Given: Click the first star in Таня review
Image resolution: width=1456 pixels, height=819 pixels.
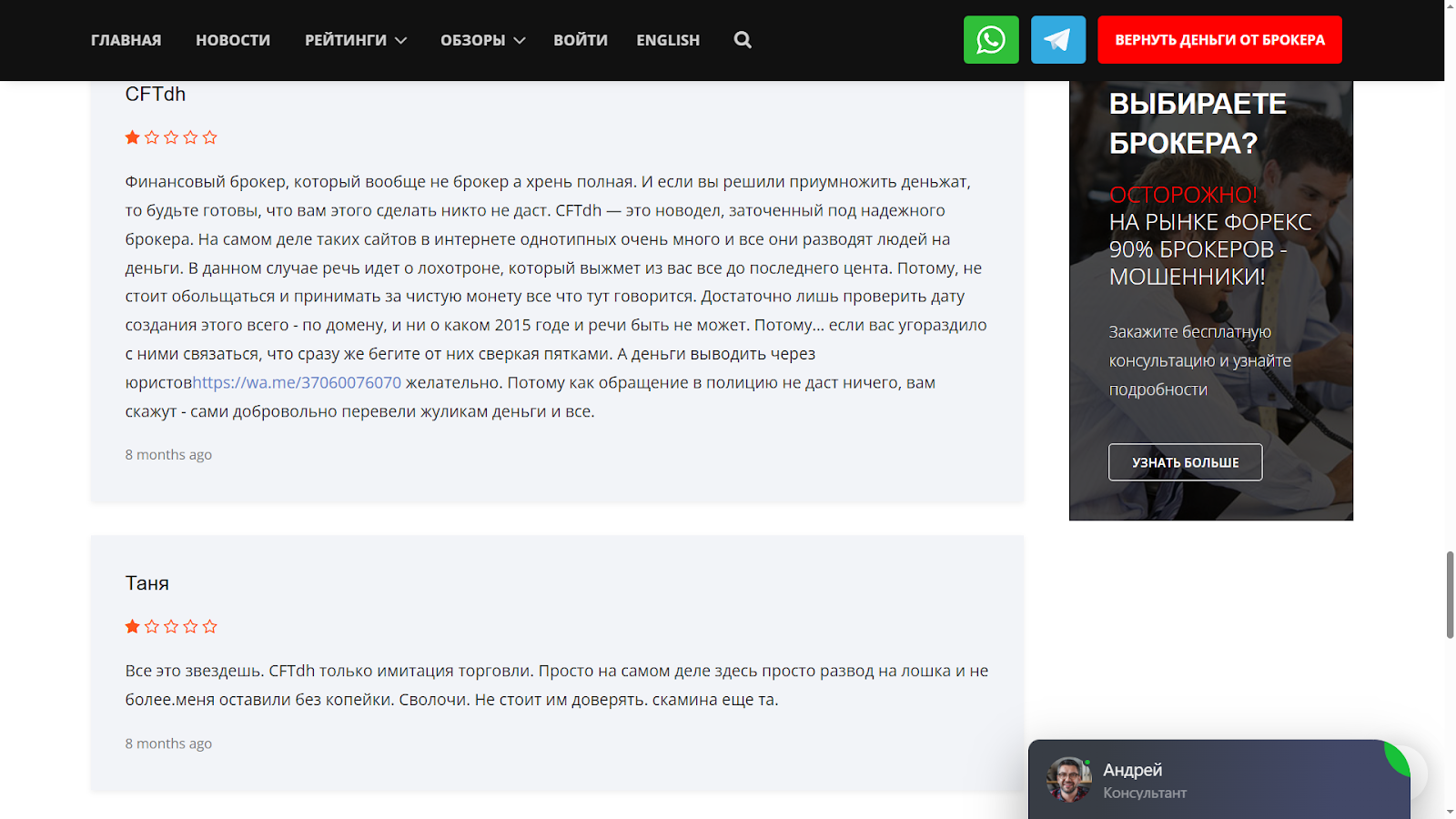Looking at the screenshot, I should pyautogui.click(x=133, y=626).
